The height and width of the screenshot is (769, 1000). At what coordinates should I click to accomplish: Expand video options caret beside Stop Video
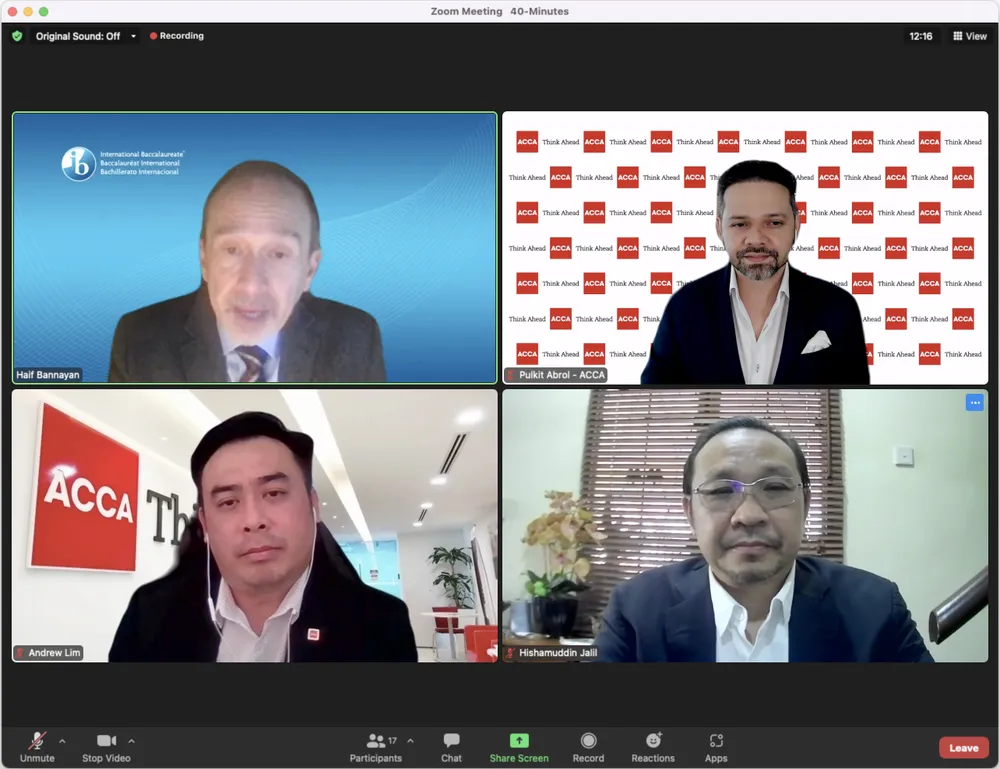131,741
